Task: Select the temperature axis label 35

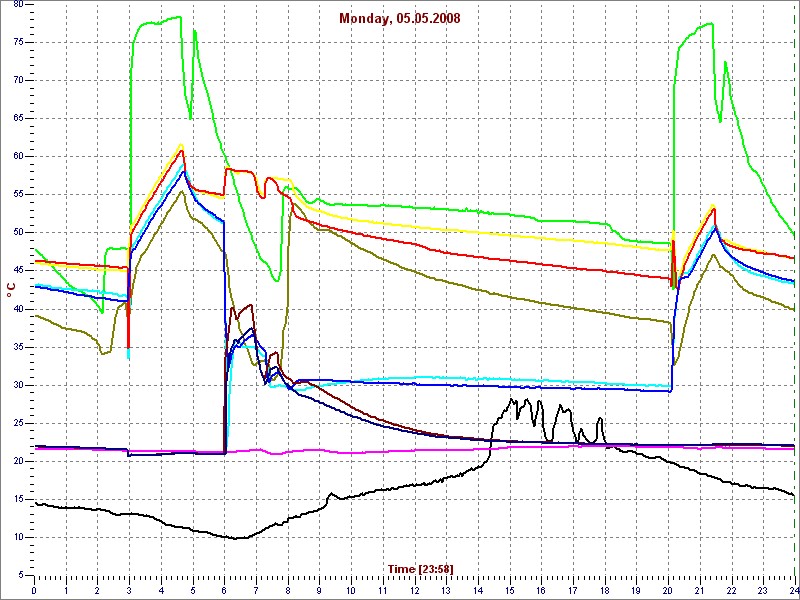Action: tap(18, 347)
